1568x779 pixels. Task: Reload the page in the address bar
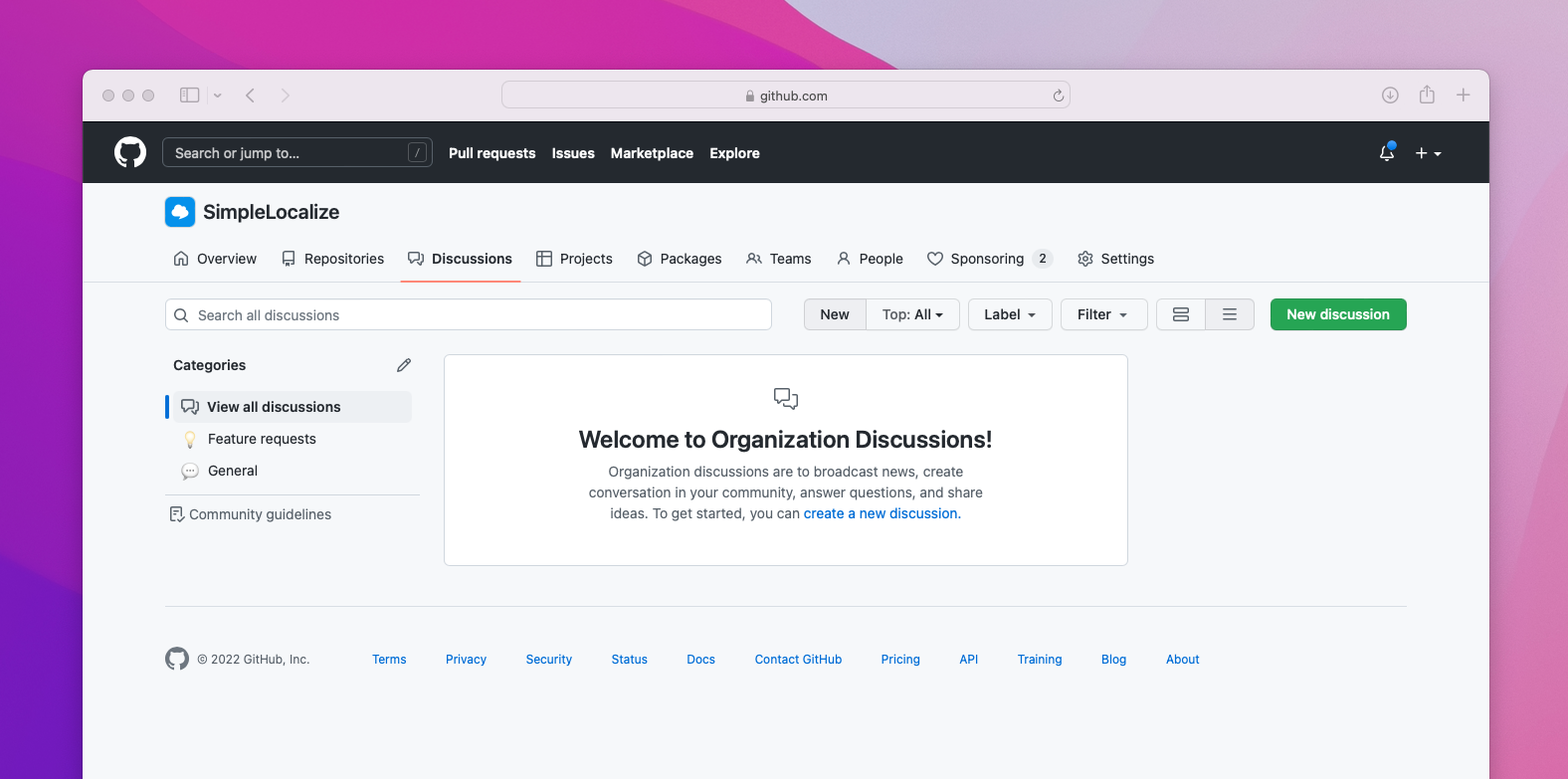coord(1058,96)
